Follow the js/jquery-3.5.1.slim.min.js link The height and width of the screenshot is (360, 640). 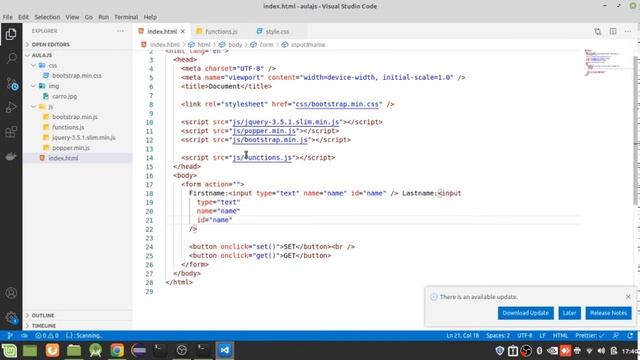click(286, 122)
